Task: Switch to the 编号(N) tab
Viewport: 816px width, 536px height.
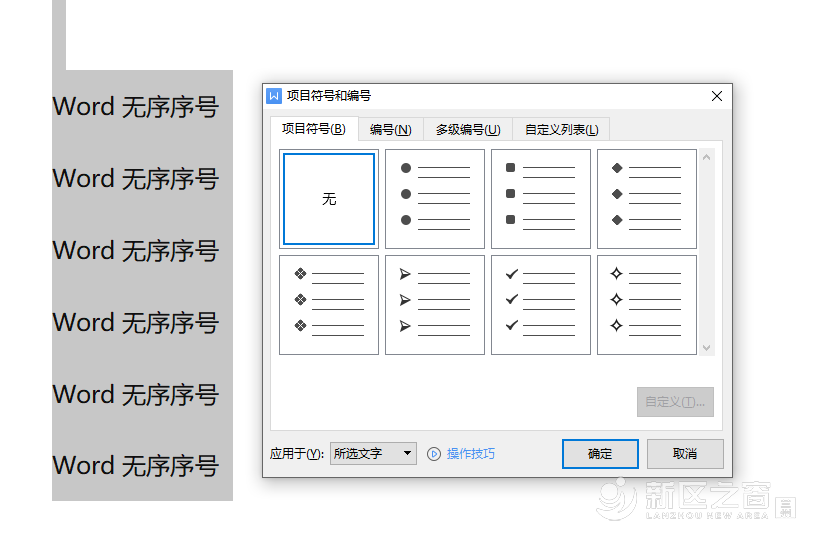Action: [x=391, y=130]
